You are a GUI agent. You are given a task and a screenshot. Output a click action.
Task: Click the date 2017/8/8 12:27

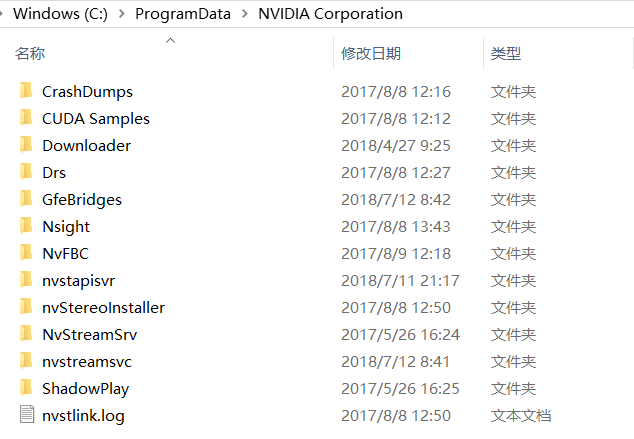click(x=396, y=173)
